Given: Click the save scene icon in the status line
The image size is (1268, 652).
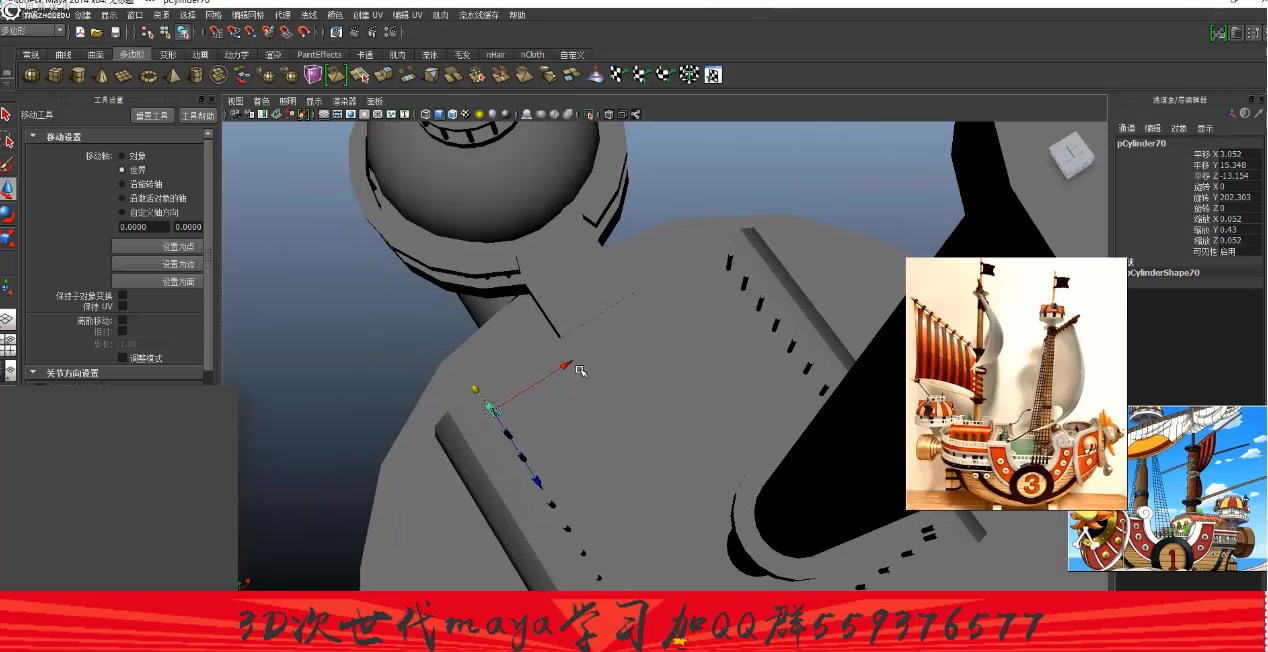Looking at the screenshot, I should click(115, 33).
